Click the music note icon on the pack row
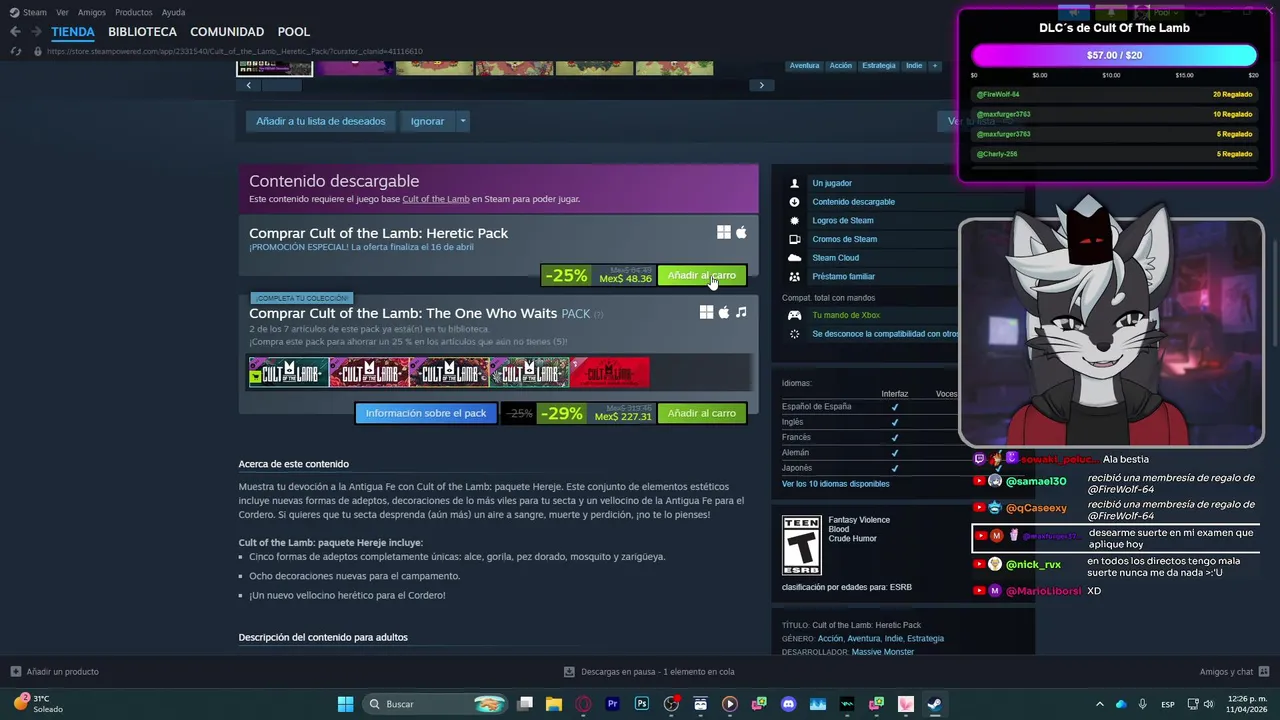 coord(741,312)
